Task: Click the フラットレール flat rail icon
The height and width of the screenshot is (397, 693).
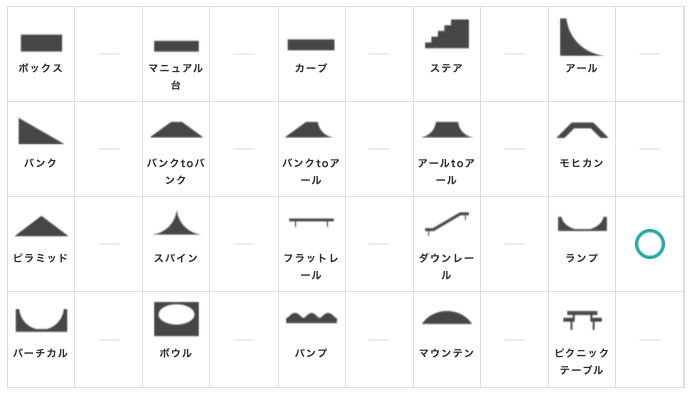Action: click(x=311, y=222)
